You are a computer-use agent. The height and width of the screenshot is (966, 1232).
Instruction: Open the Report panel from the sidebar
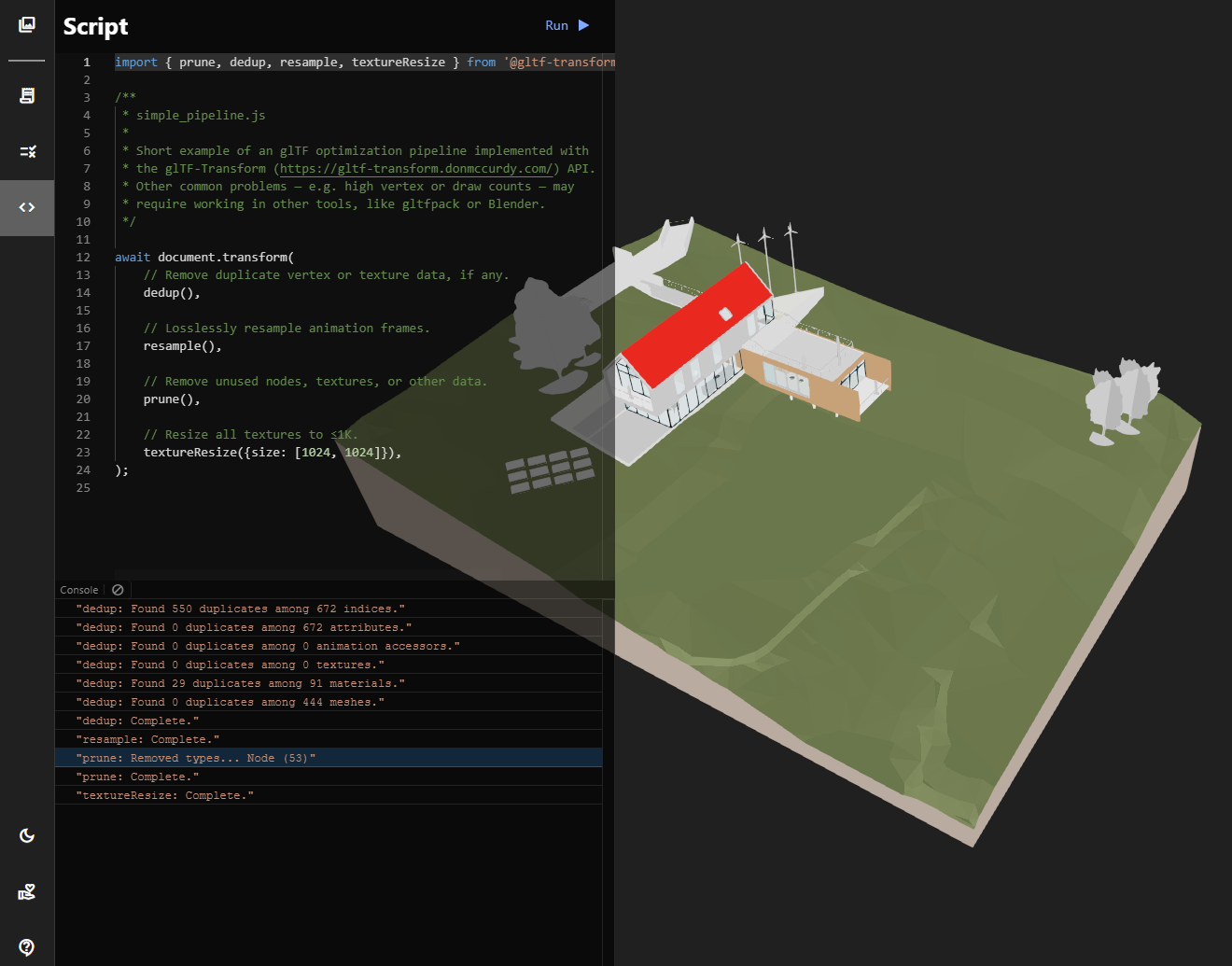click(25, 95)
